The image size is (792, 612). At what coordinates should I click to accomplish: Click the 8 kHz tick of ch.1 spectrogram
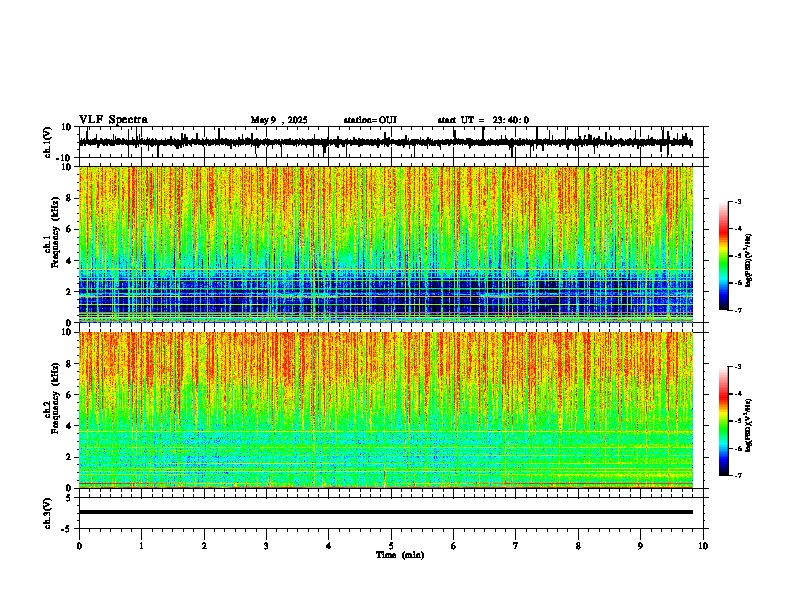69,198
